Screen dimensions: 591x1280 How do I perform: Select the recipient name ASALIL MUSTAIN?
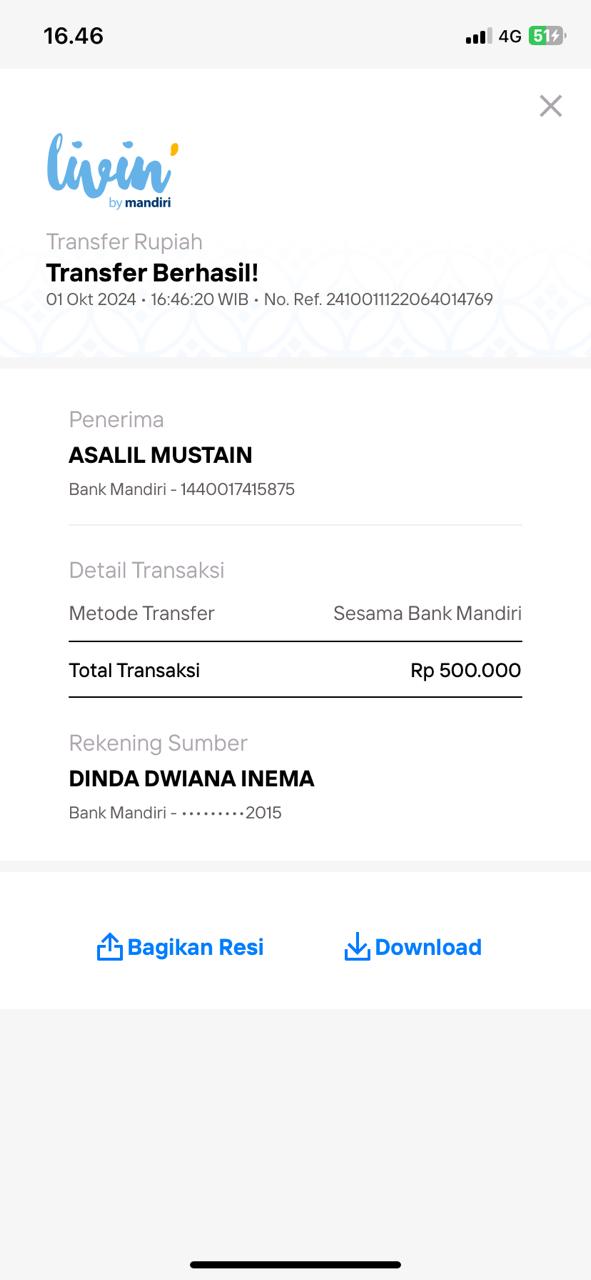coord(160,455)
